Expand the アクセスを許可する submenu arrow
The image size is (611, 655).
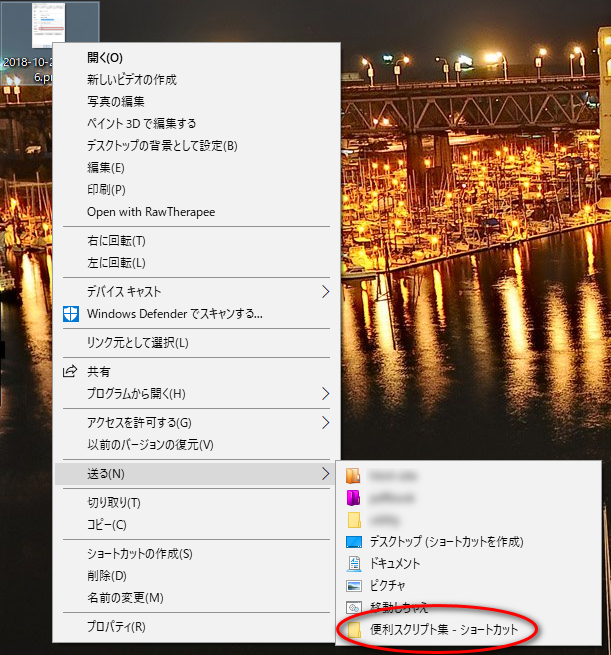tap(325, 423)
